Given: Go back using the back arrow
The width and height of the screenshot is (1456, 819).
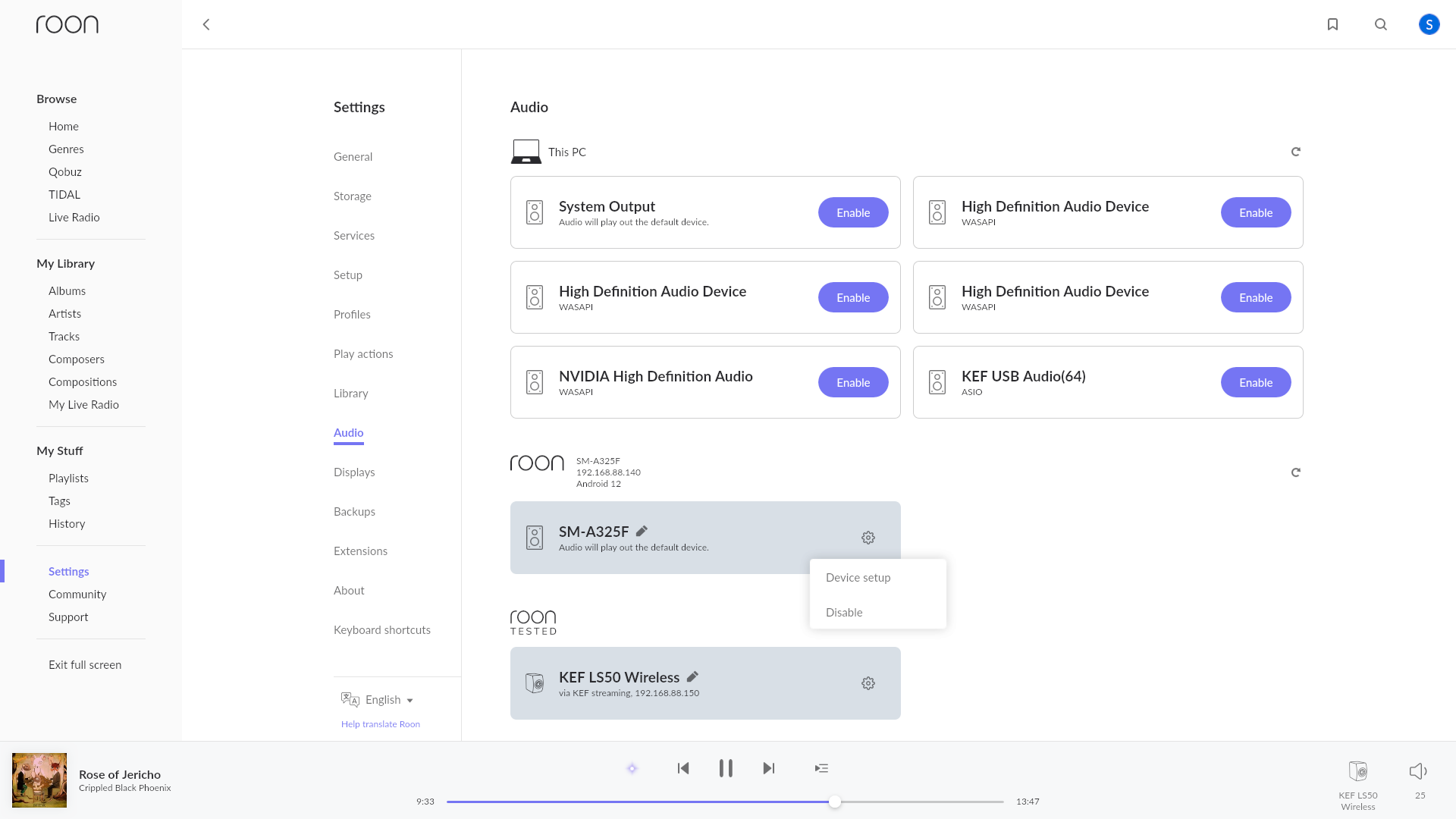Looking at the screenshot, I should (206, 24).
